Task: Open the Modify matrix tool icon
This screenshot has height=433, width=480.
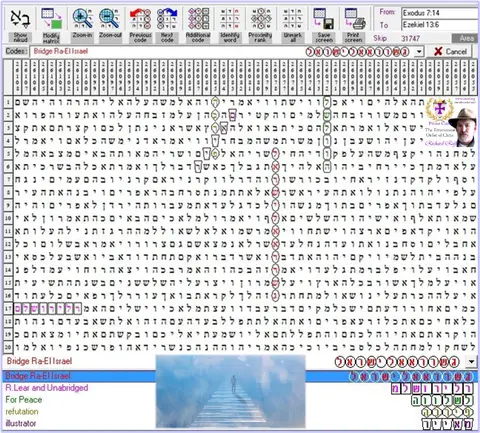Action: coord(51,19)
